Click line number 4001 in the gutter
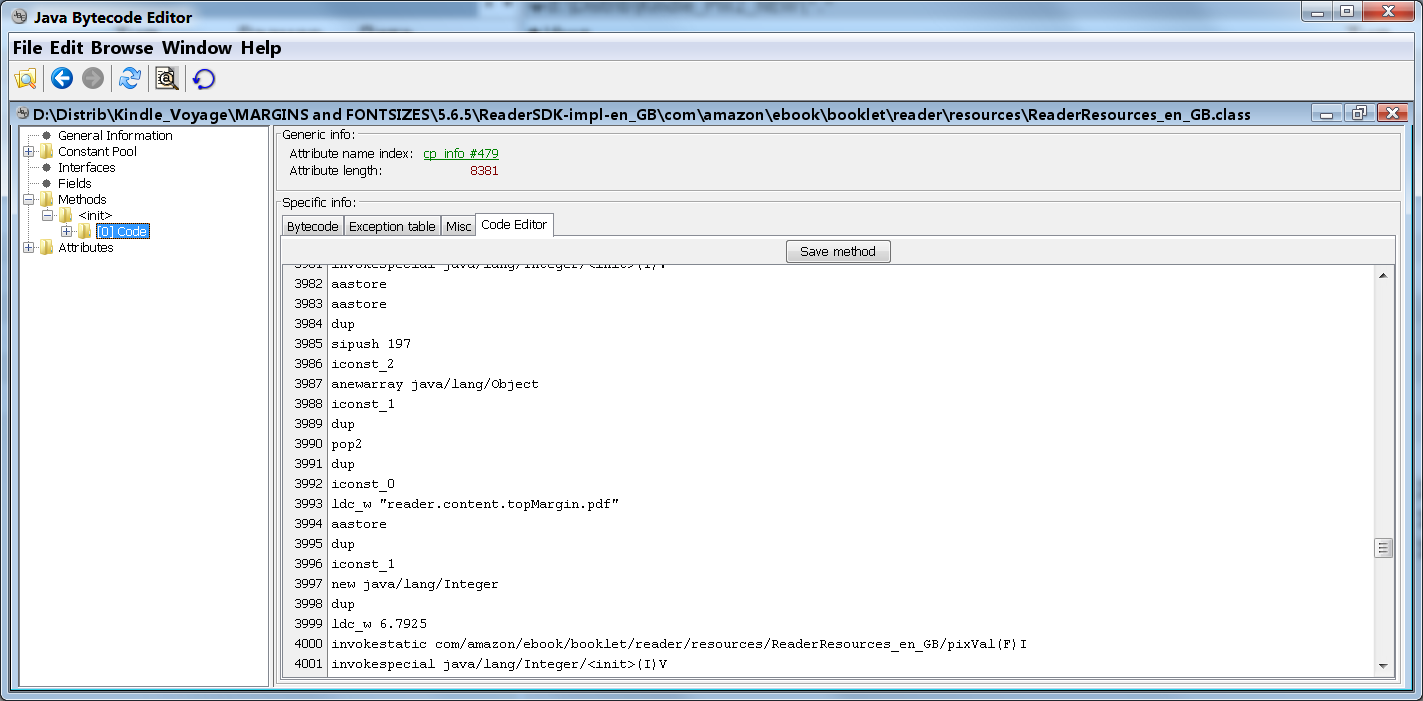 (309, 664)
